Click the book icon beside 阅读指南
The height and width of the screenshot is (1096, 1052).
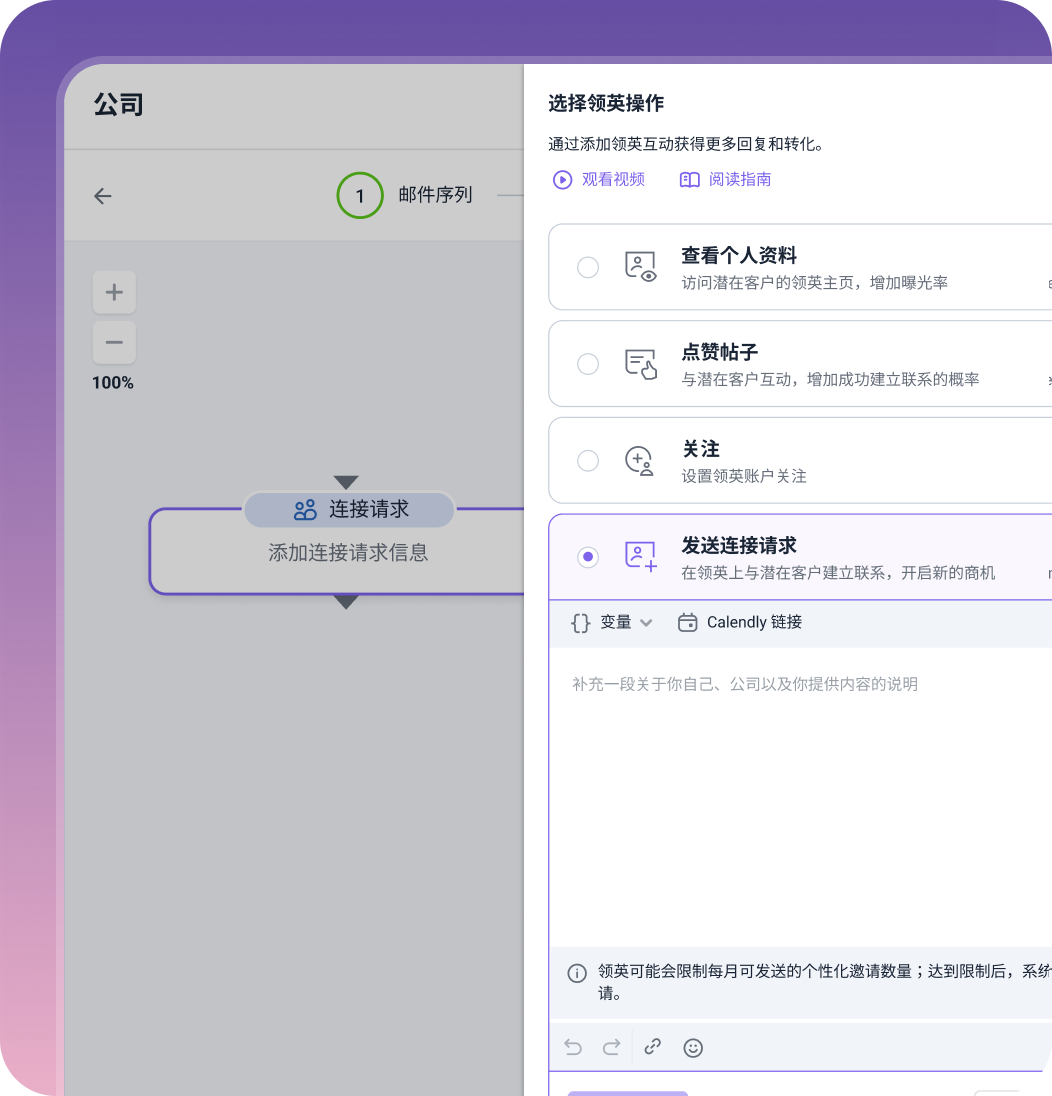tap(689, 180)
